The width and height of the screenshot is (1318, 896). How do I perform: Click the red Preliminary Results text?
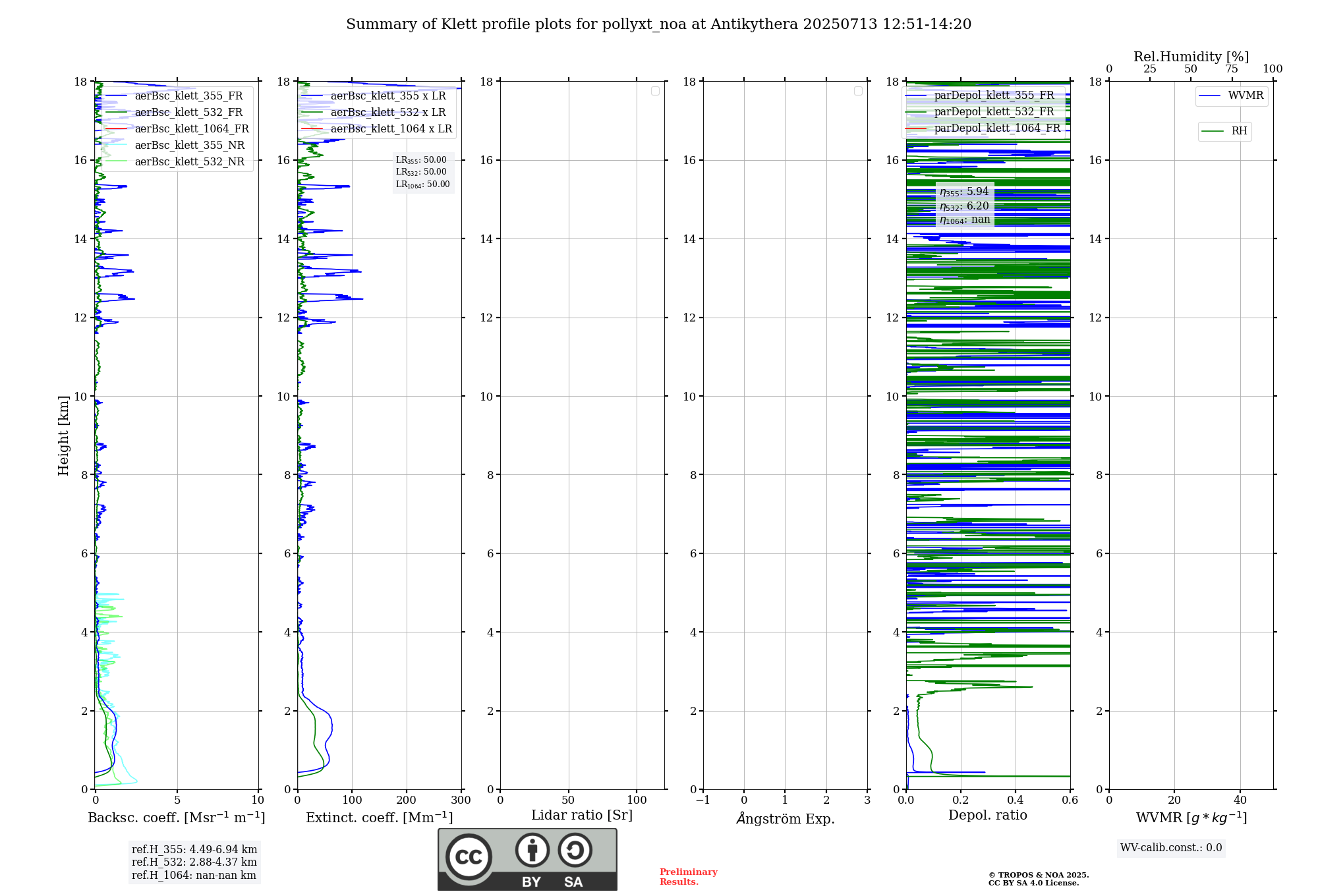pos(689,877)
